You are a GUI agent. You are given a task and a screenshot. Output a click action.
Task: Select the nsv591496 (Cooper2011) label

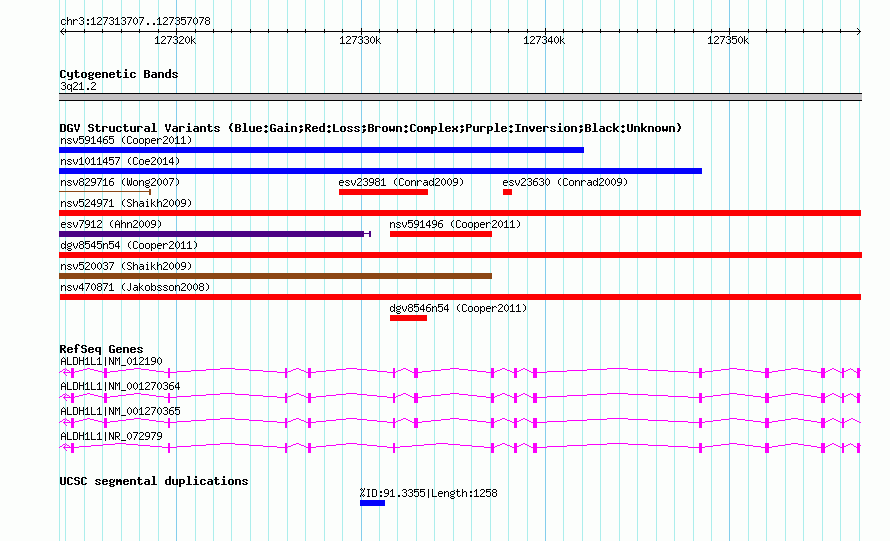pos(455,224)
